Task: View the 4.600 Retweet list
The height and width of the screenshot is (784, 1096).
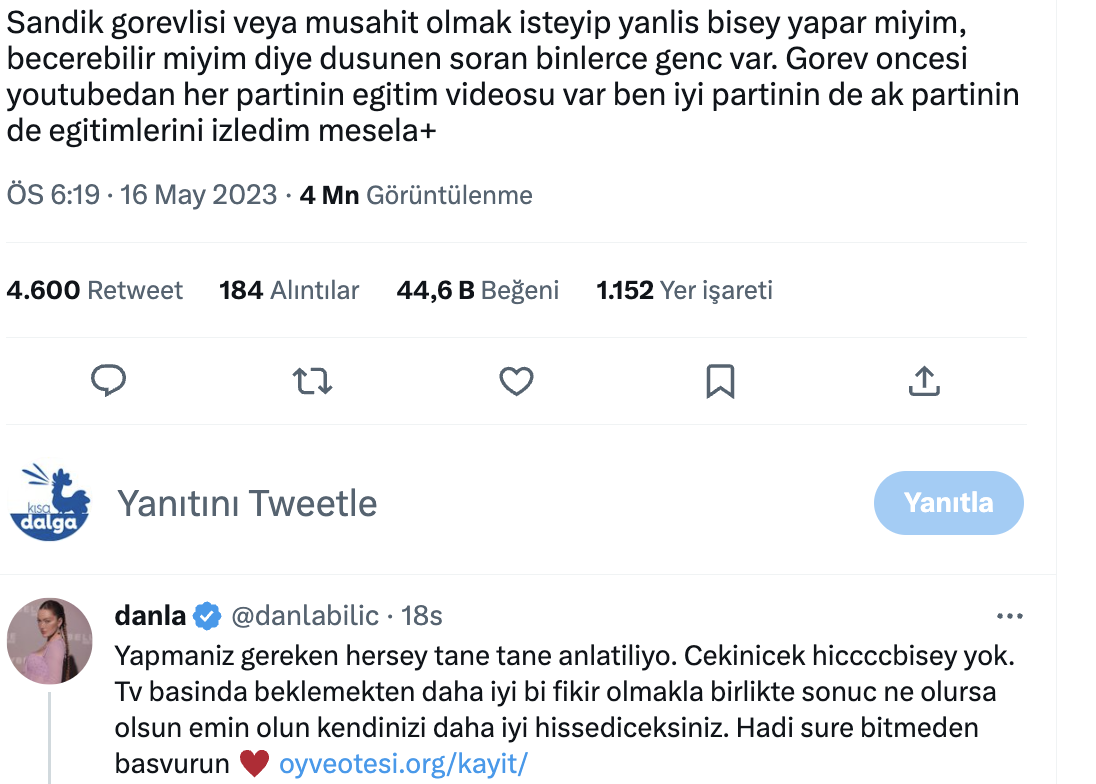Action: tap(95, 291)
